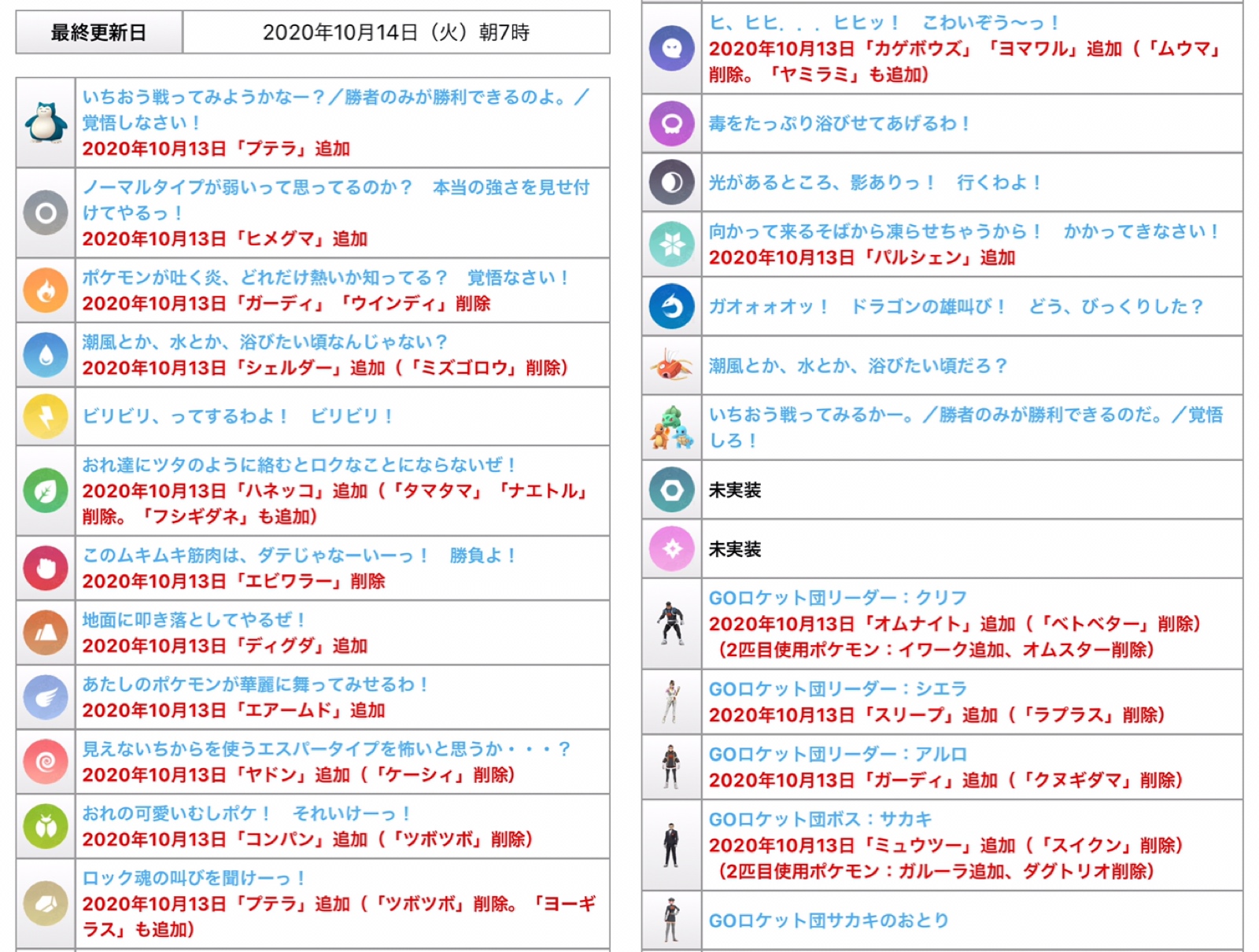Click the Grass type leaf icon
This screenshot has width=1259, height=952.
46,491
